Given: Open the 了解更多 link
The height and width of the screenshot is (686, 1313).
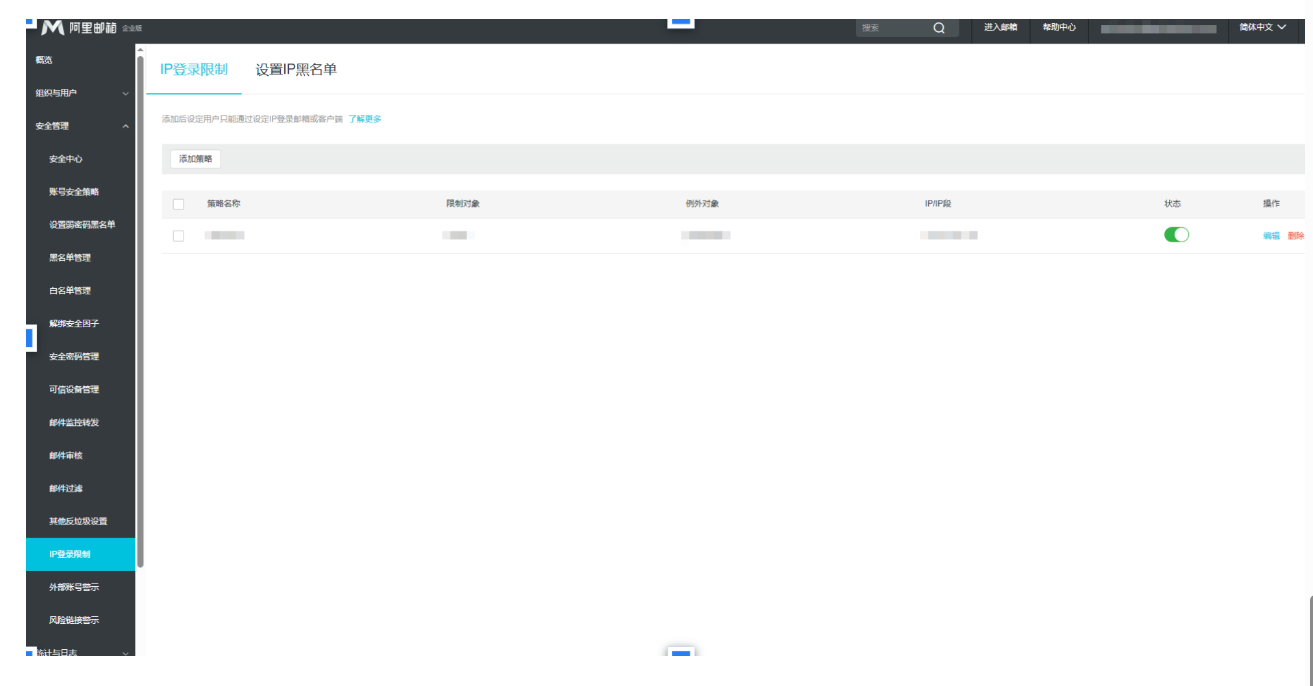Looking at the screenshot, I should coord(365,119).
